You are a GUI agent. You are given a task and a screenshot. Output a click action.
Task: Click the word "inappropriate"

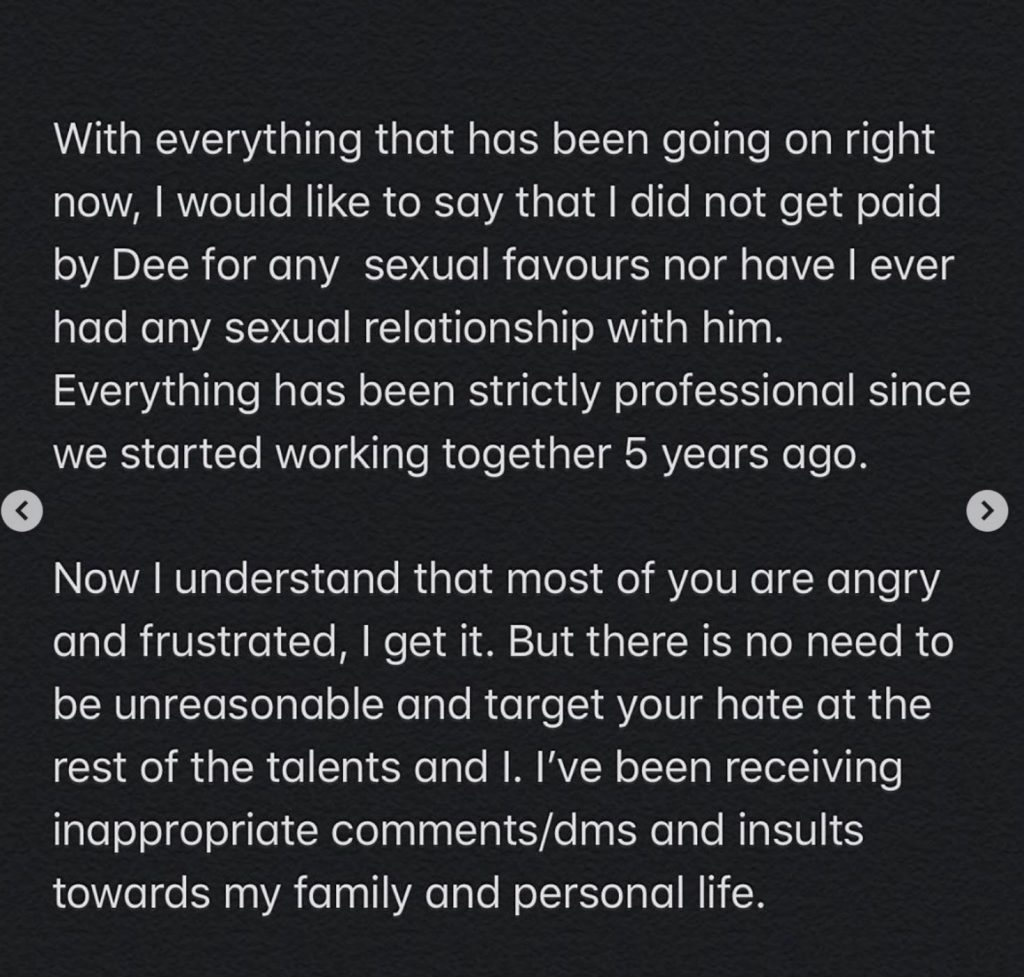(x=185, y=832)
